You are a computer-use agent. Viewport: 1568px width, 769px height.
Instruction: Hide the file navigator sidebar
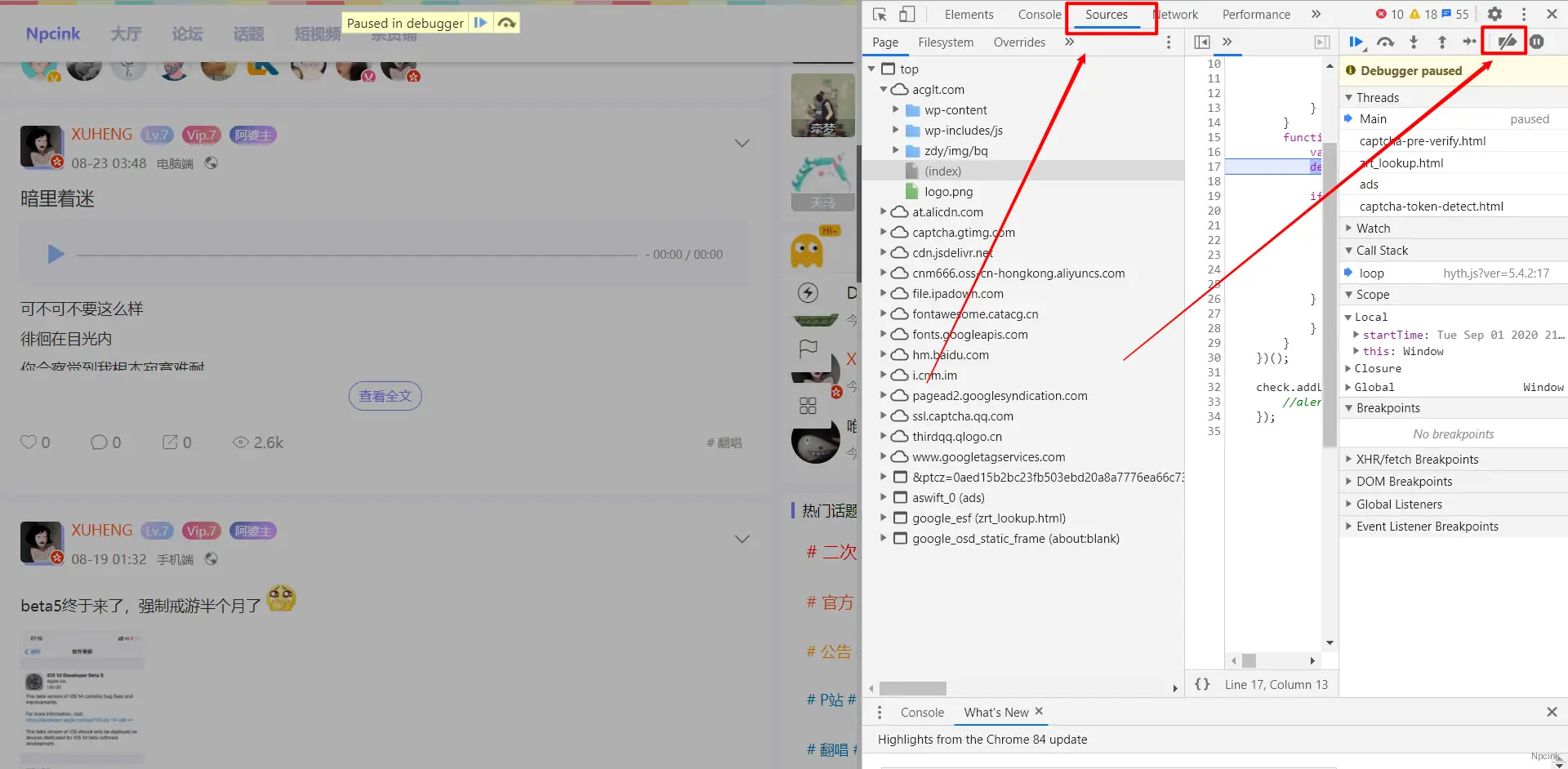click(x=1202, y=42)
